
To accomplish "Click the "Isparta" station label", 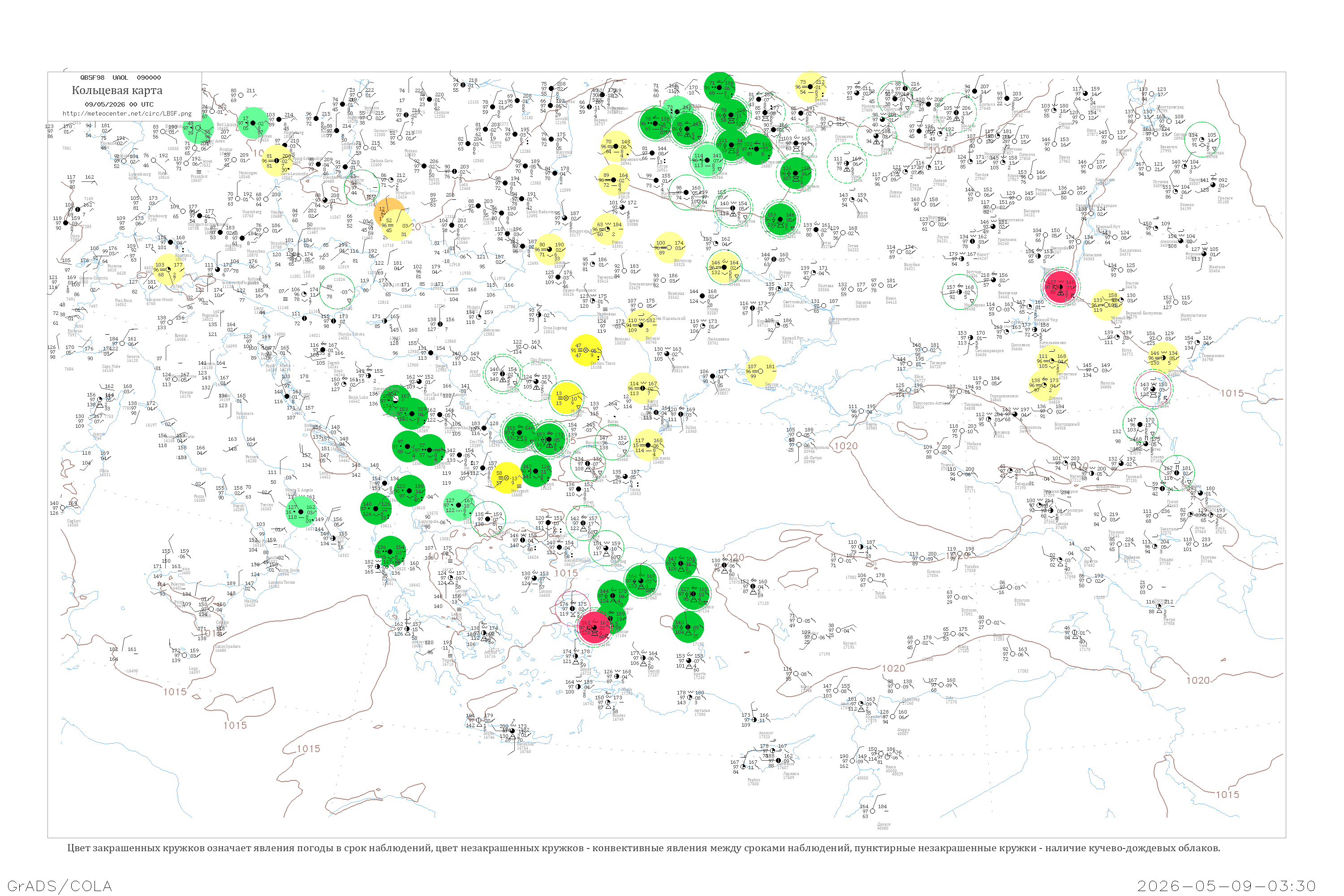I will coord(699,674).
